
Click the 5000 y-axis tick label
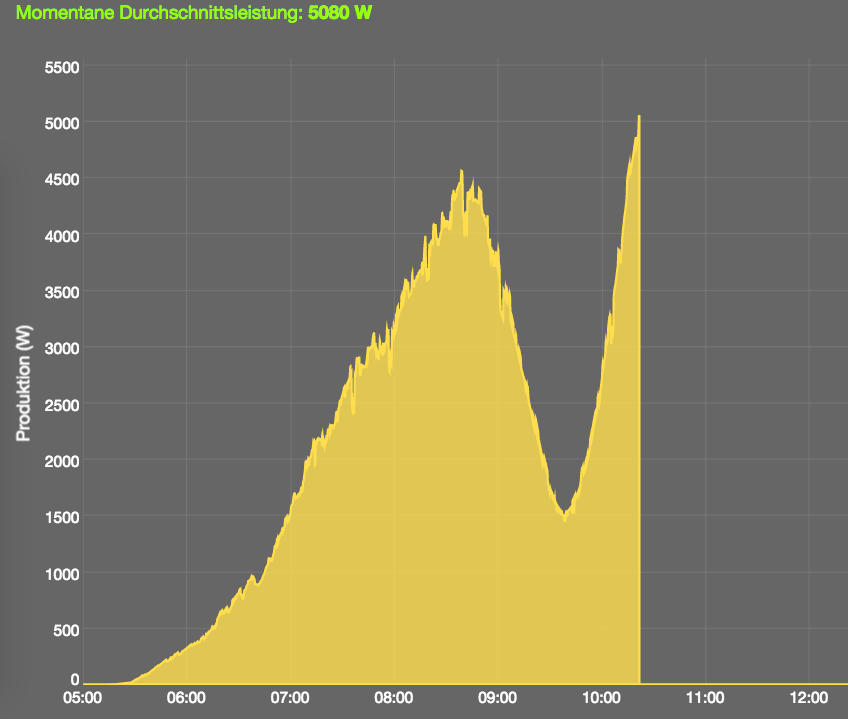coord(62,123)
